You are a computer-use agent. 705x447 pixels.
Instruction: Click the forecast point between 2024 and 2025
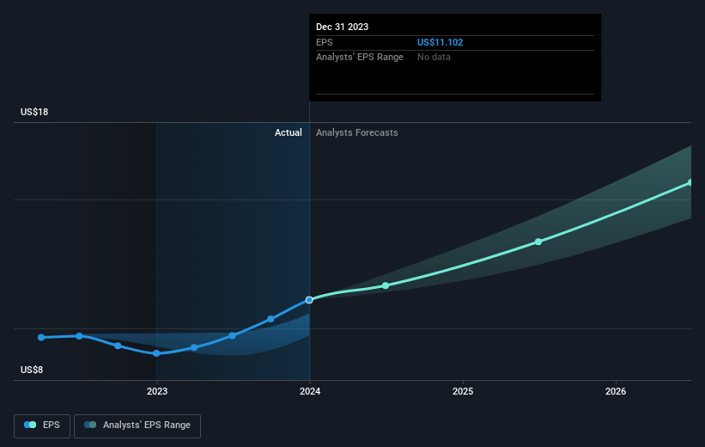click(386, 286)
